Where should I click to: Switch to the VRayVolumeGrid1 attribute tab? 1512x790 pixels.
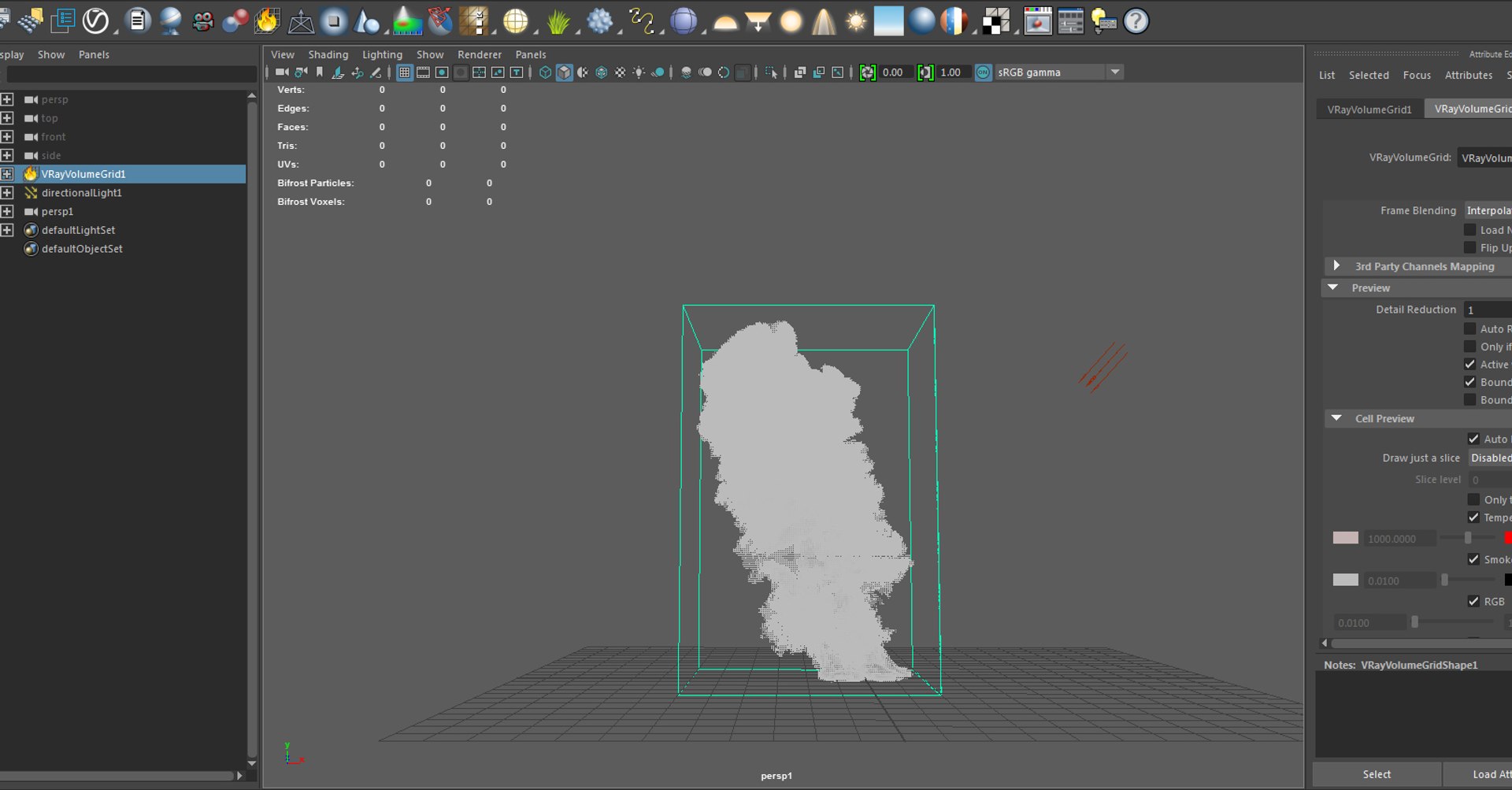1369,109
